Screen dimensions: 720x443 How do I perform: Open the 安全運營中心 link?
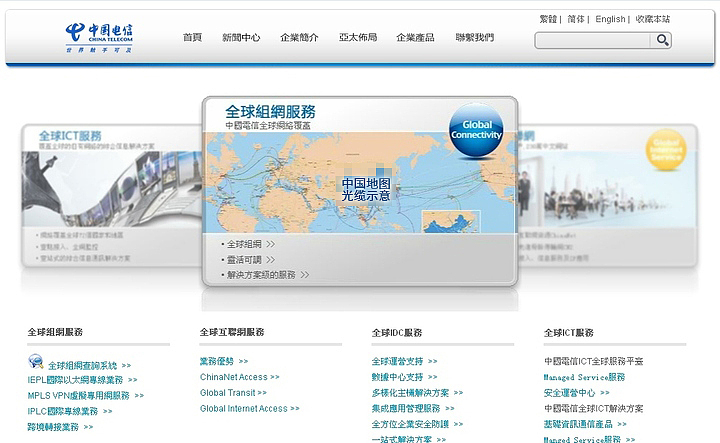(x=570, y=393)
